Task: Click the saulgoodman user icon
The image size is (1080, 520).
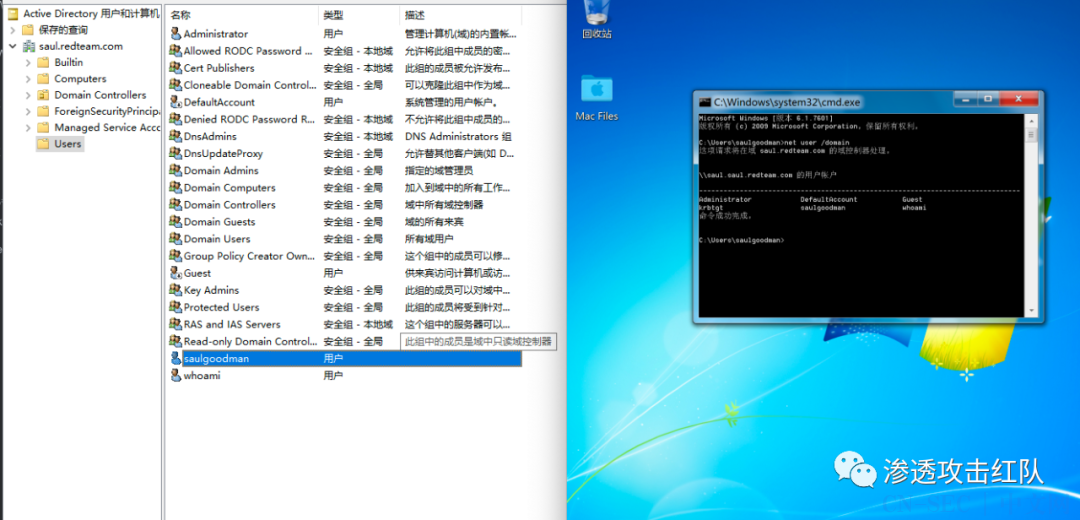Action: [176, 358]
